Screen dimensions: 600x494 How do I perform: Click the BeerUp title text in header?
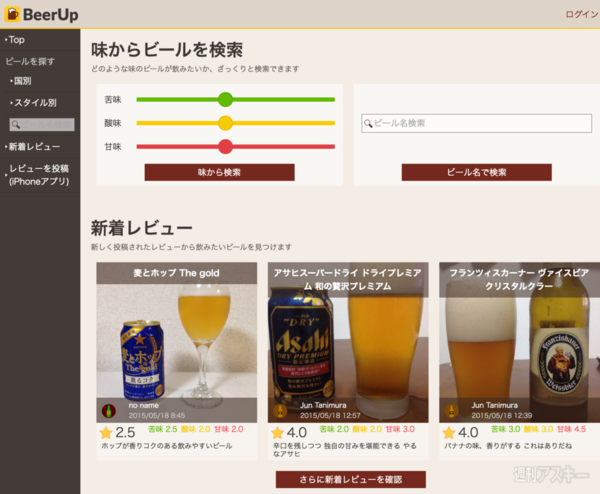(51, 15)
